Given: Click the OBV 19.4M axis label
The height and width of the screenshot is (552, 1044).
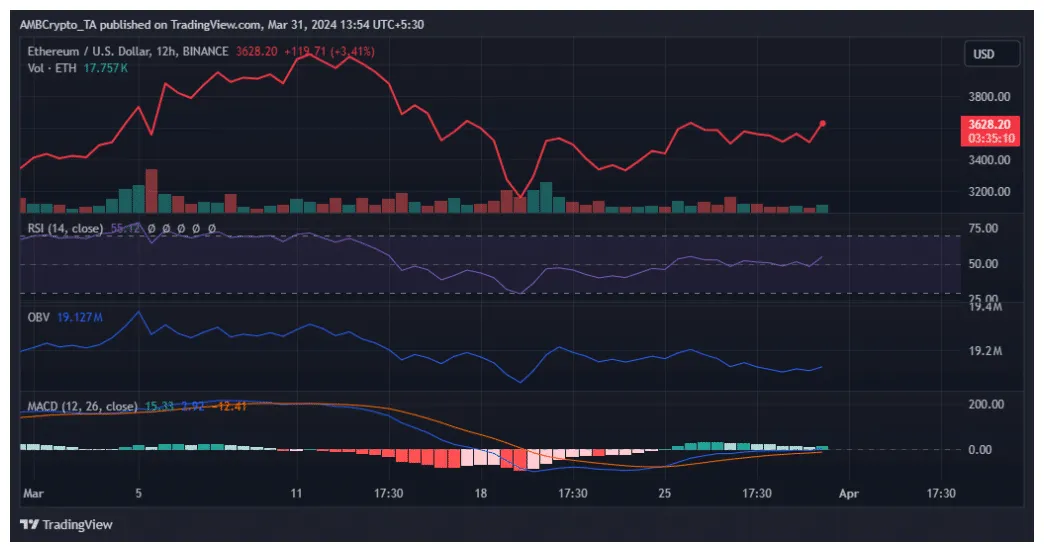Looking at the screenshot, I should (x=985, y=307).
